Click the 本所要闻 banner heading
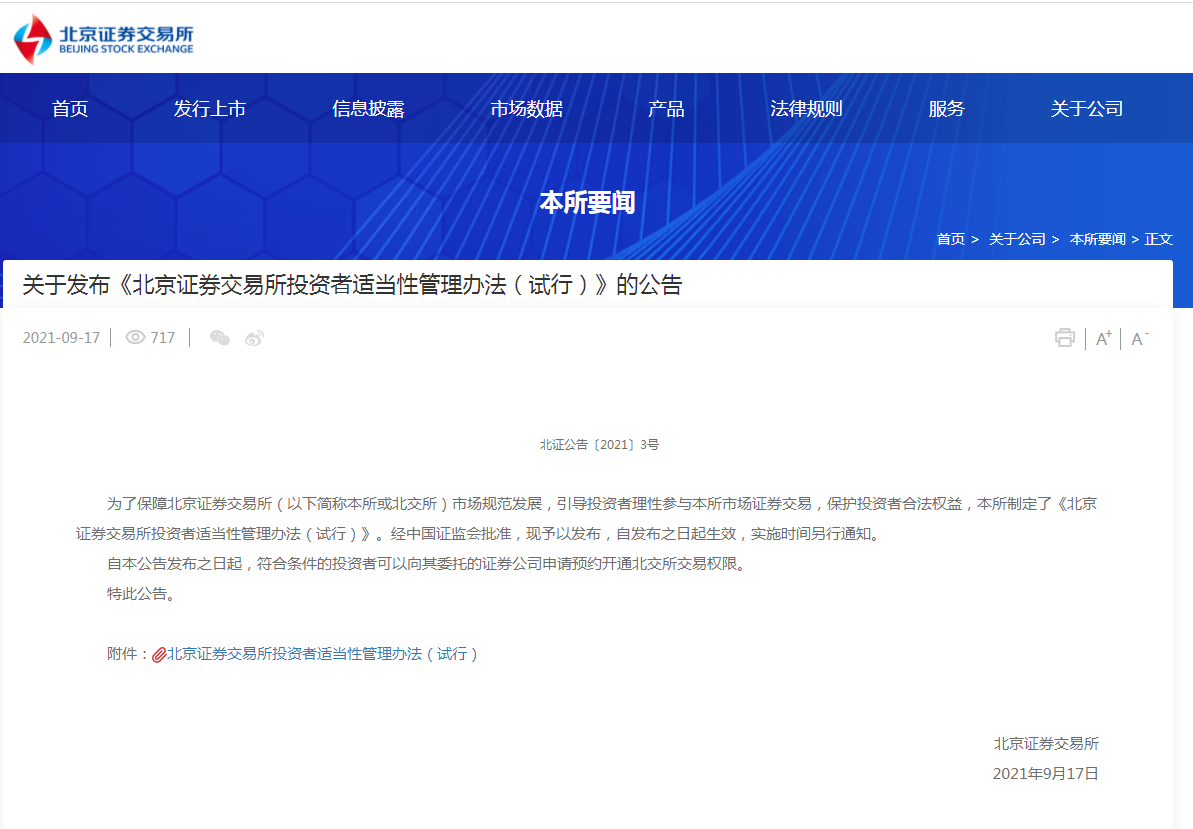This screenshot has width=1193, height=829. tap(587, 202)
